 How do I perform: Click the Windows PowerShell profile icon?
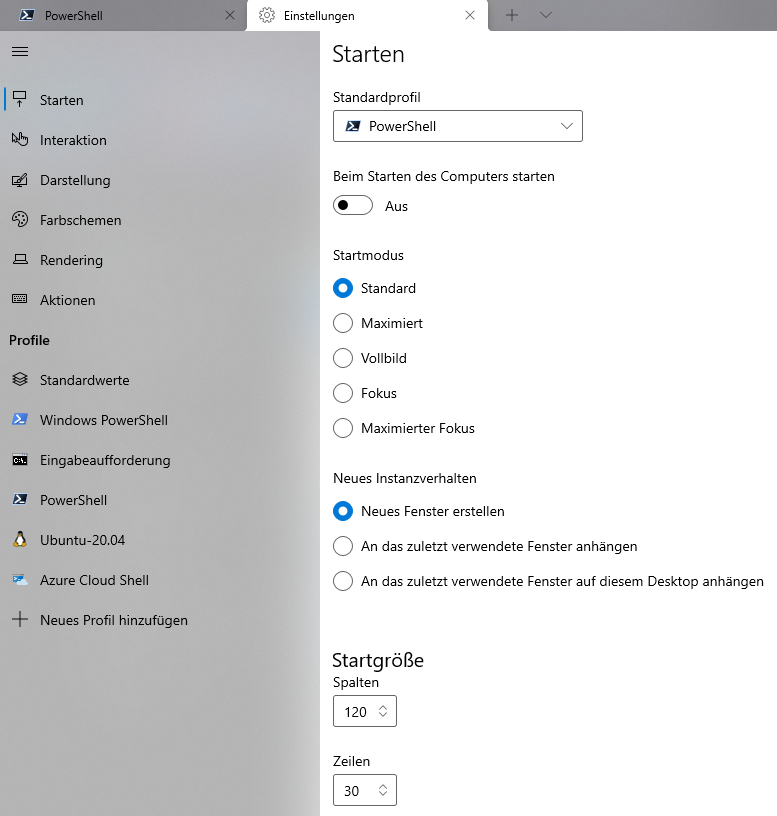(20, 419)
